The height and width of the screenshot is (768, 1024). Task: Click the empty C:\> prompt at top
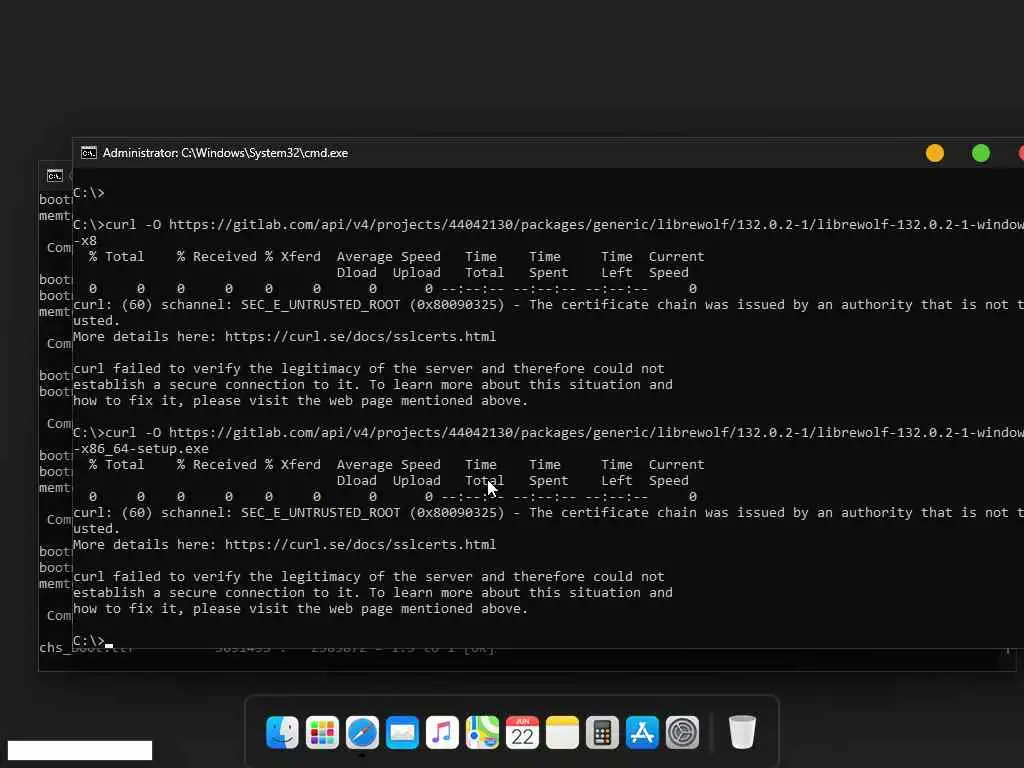pos(89,193)
